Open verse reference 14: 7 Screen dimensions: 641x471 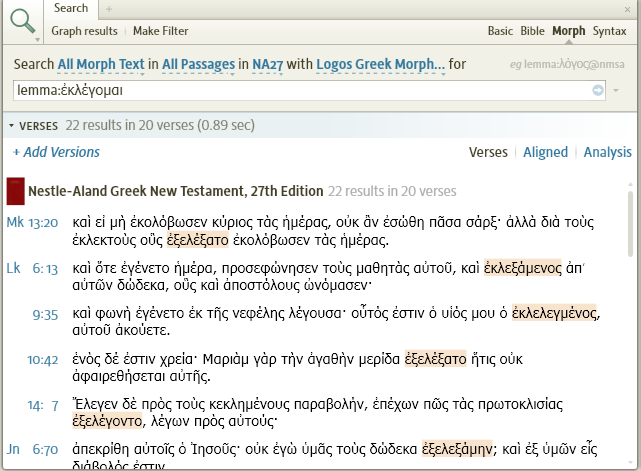pos(43,405)
